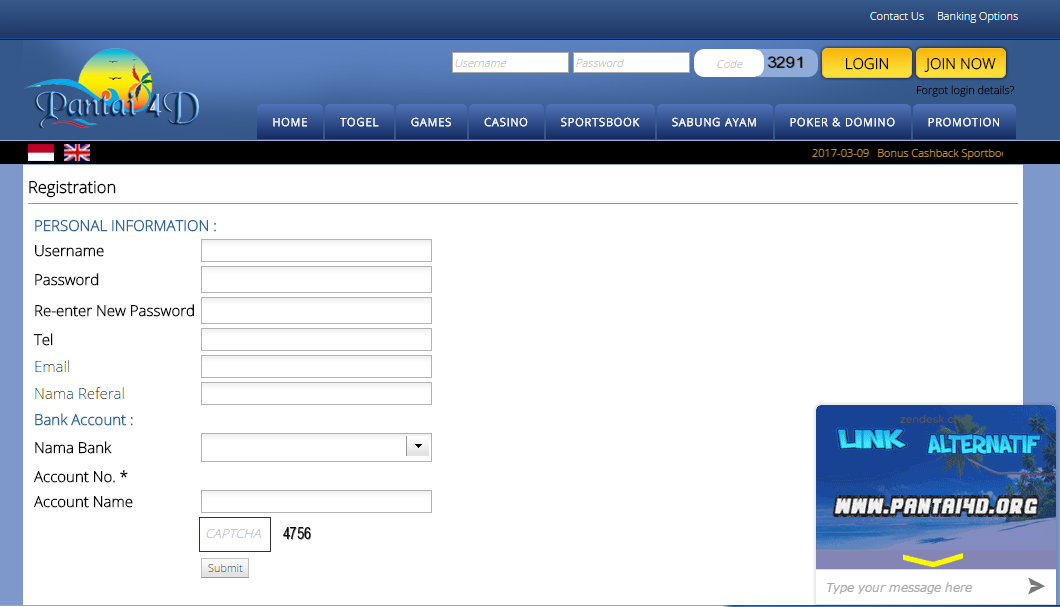This screenshot has width=1060, height=607.
Task: Go to SABUNG AYAM tab
Action: [x=714, y=122]
